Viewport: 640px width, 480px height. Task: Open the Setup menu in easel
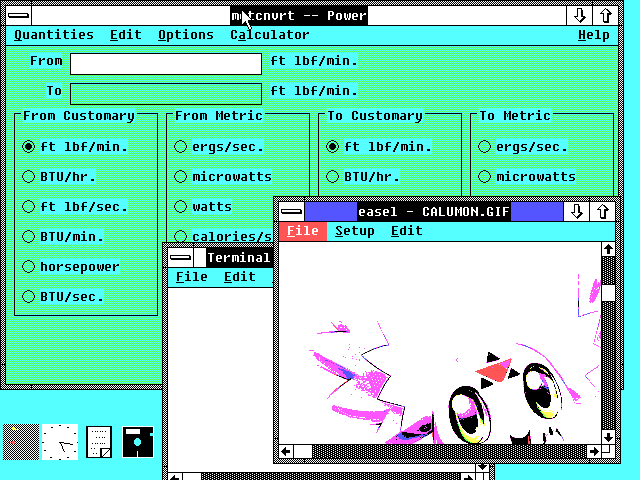(x=355, y=231)
